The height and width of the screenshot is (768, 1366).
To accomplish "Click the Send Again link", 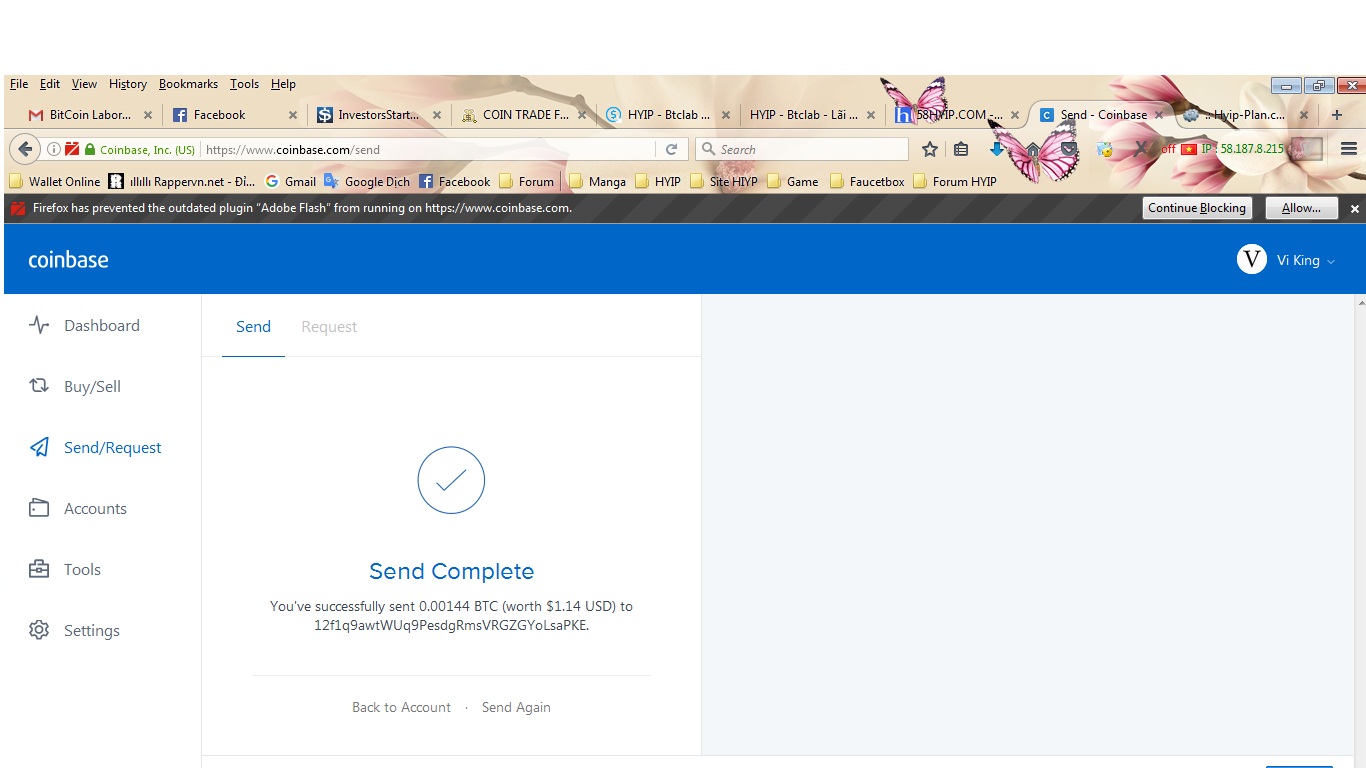I will click(516, 707).
